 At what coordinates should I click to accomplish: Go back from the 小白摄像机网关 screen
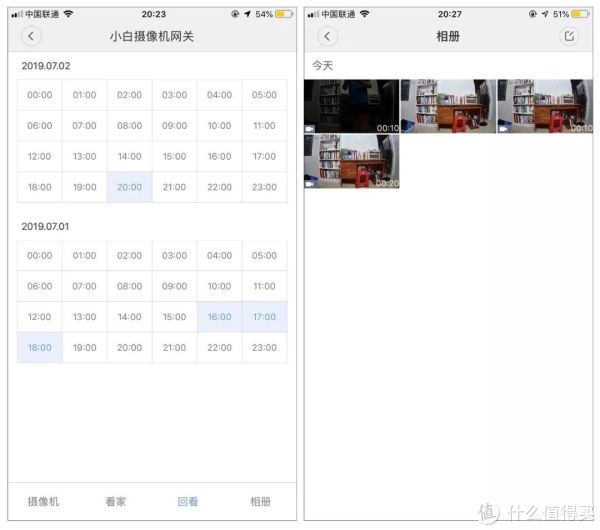31,36
